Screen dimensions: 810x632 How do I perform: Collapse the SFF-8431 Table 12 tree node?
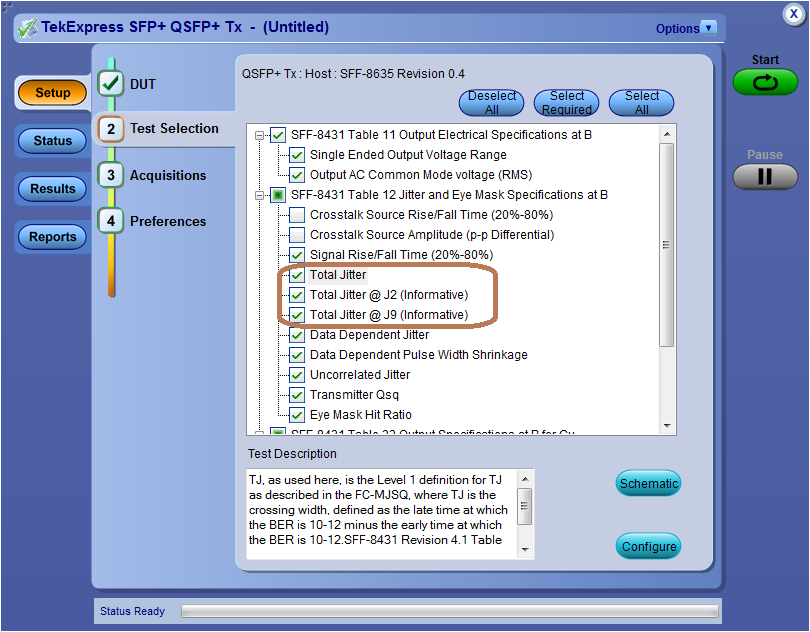click(261, 195)
